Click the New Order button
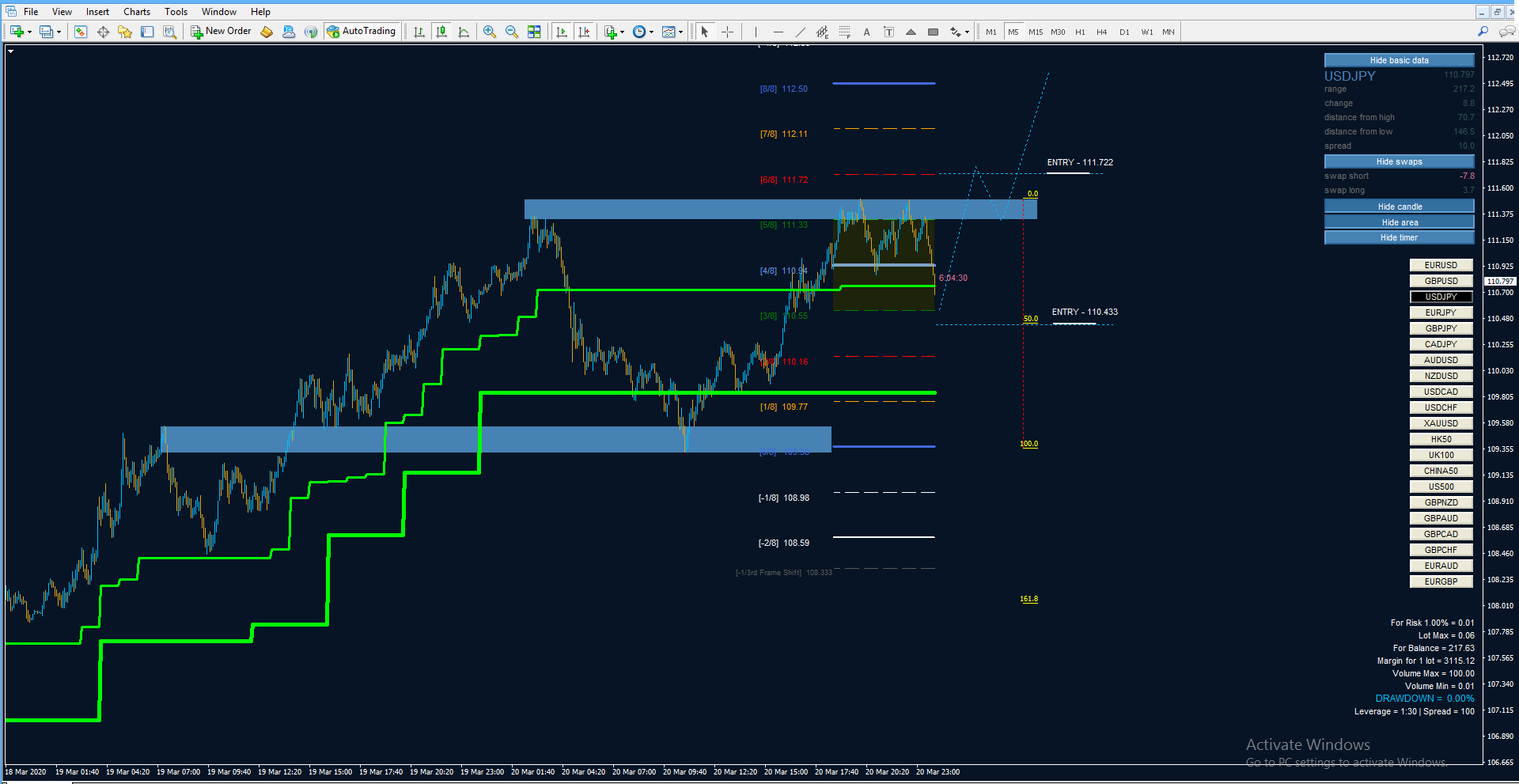 point(221,32)
